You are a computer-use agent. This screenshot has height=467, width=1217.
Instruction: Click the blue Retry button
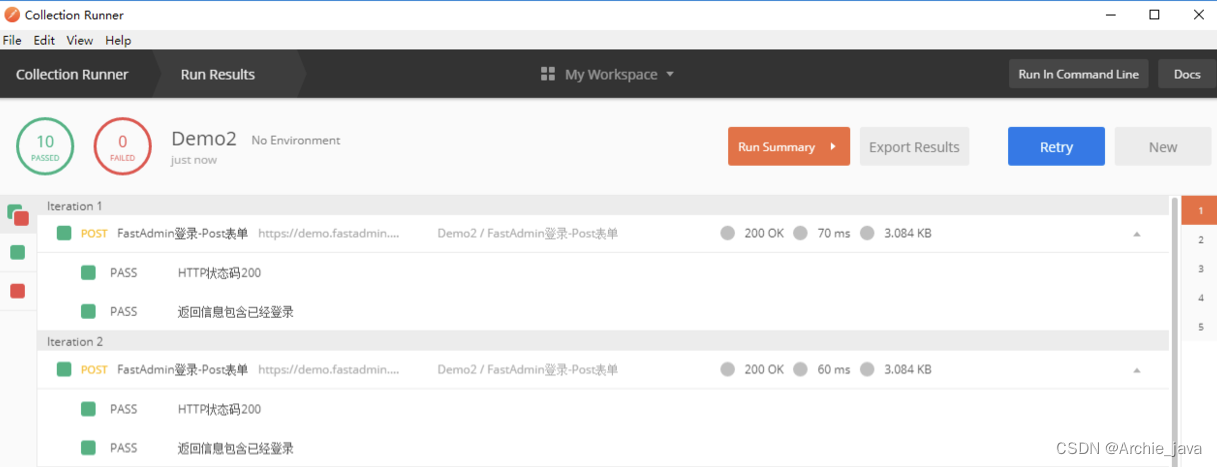click(x=1056, y=147)
